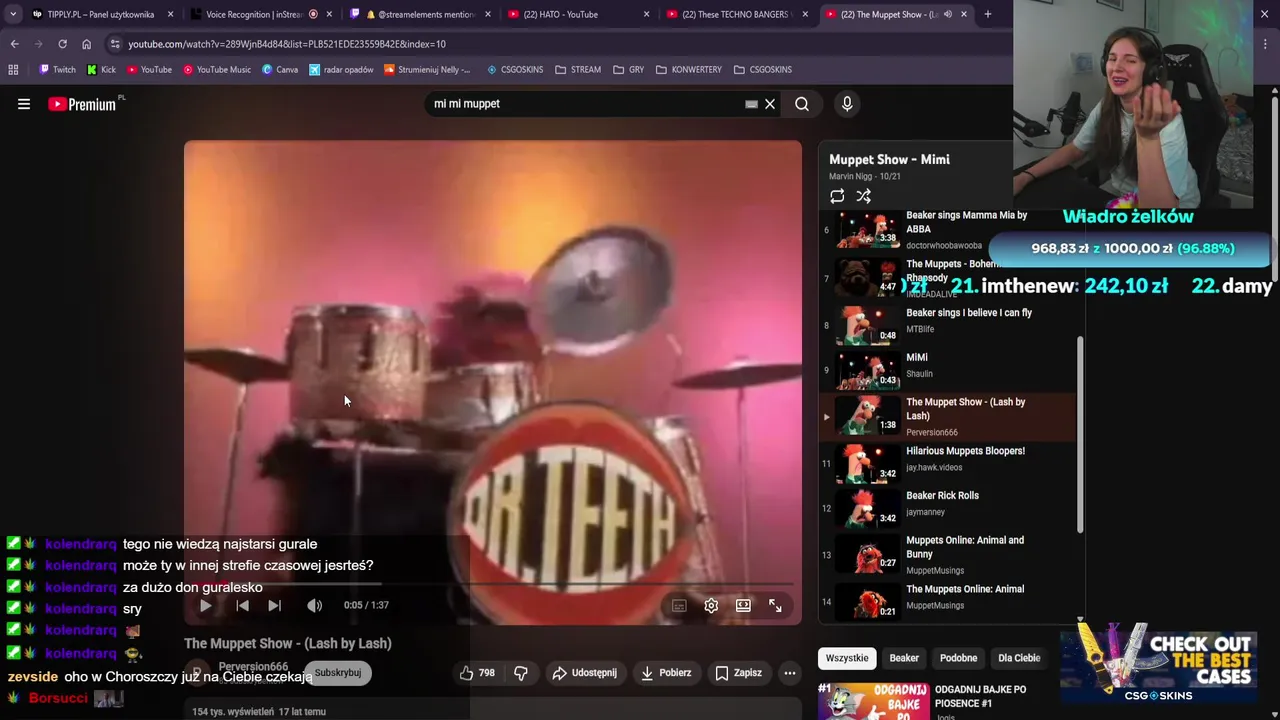Save the video with Zapisz
Viewport: 1280px width, 720px height.
[738, 673]
